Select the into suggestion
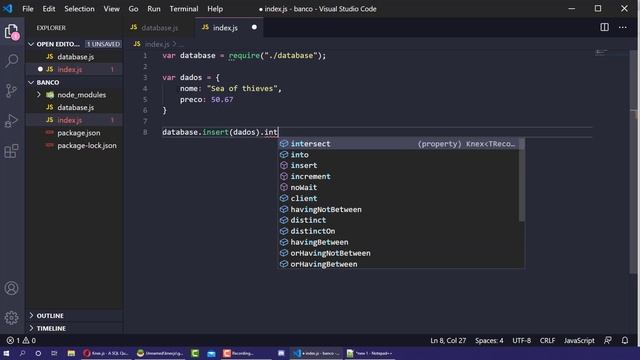Screen dimensions: 640x360 [399, 155]
